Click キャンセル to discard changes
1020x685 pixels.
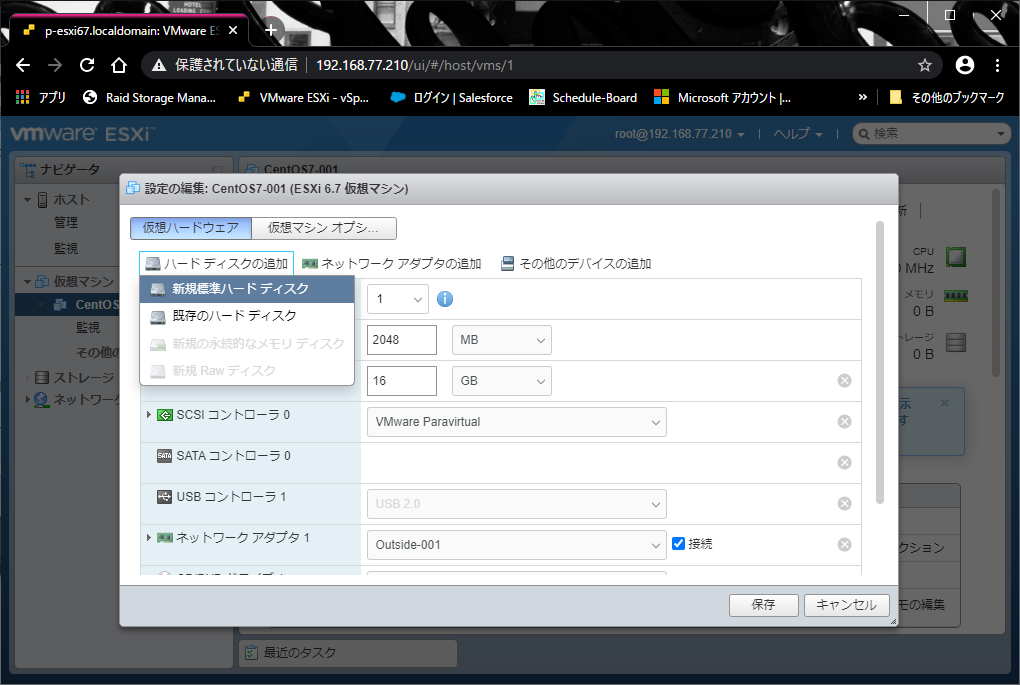[x=847, y=605]
